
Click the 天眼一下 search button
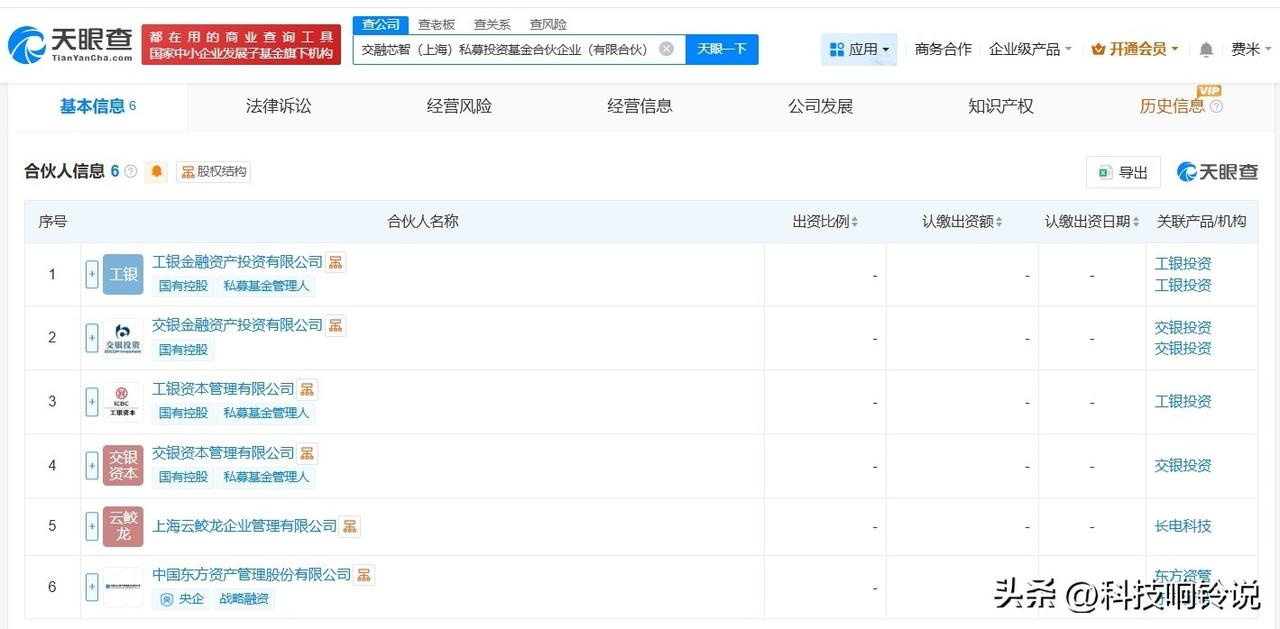[x=722, y=49]
